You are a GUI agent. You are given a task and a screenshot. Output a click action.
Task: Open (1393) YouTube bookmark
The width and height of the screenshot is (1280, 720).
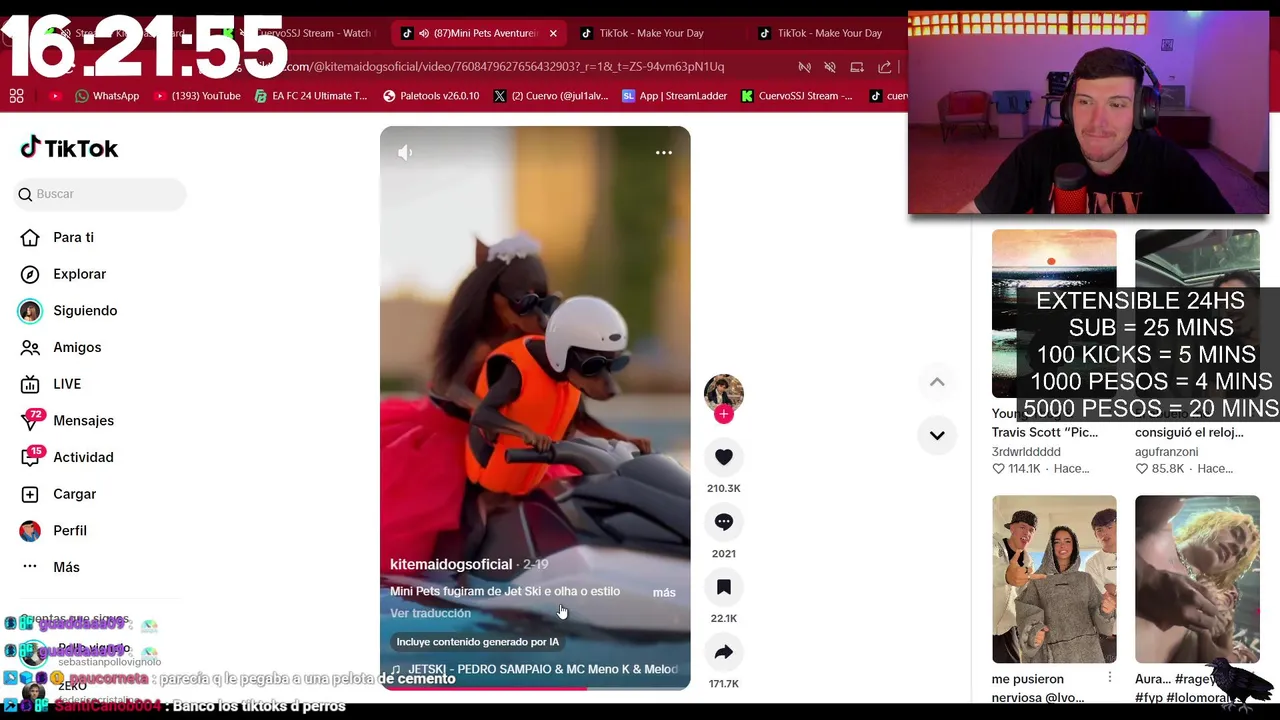click(x=197, y=96)
